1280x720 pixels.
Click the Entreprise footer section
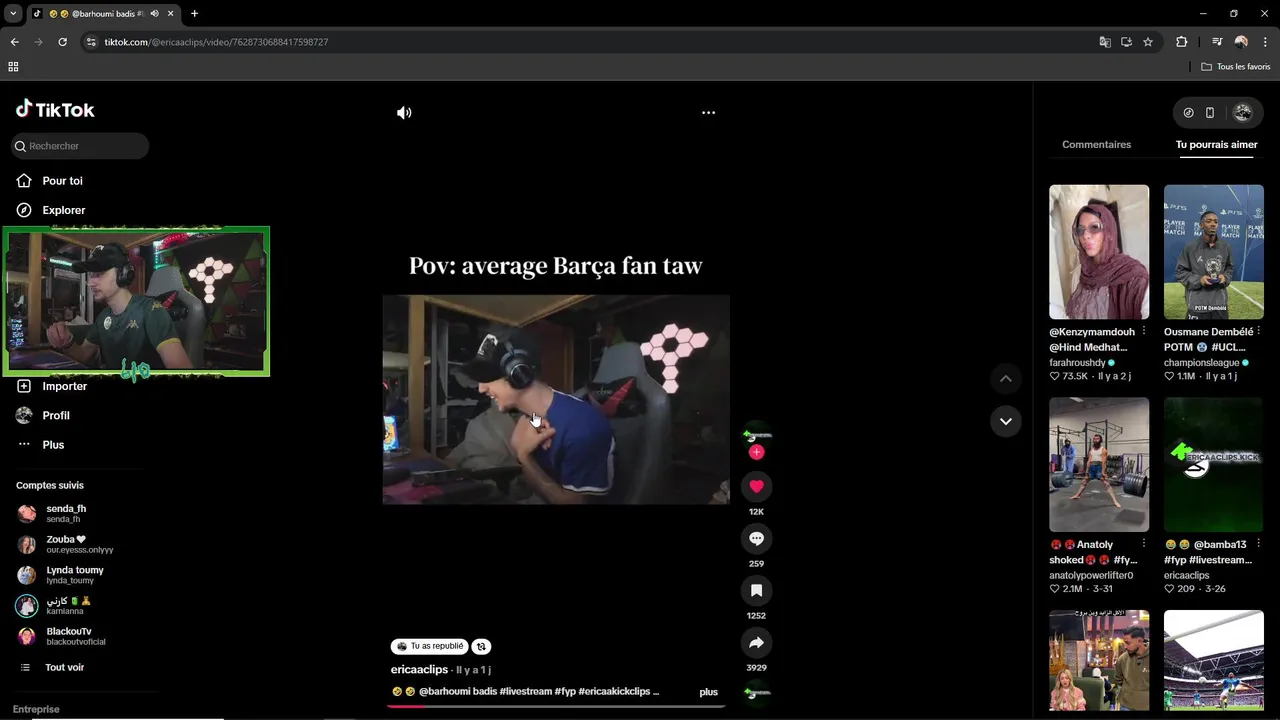36,709
